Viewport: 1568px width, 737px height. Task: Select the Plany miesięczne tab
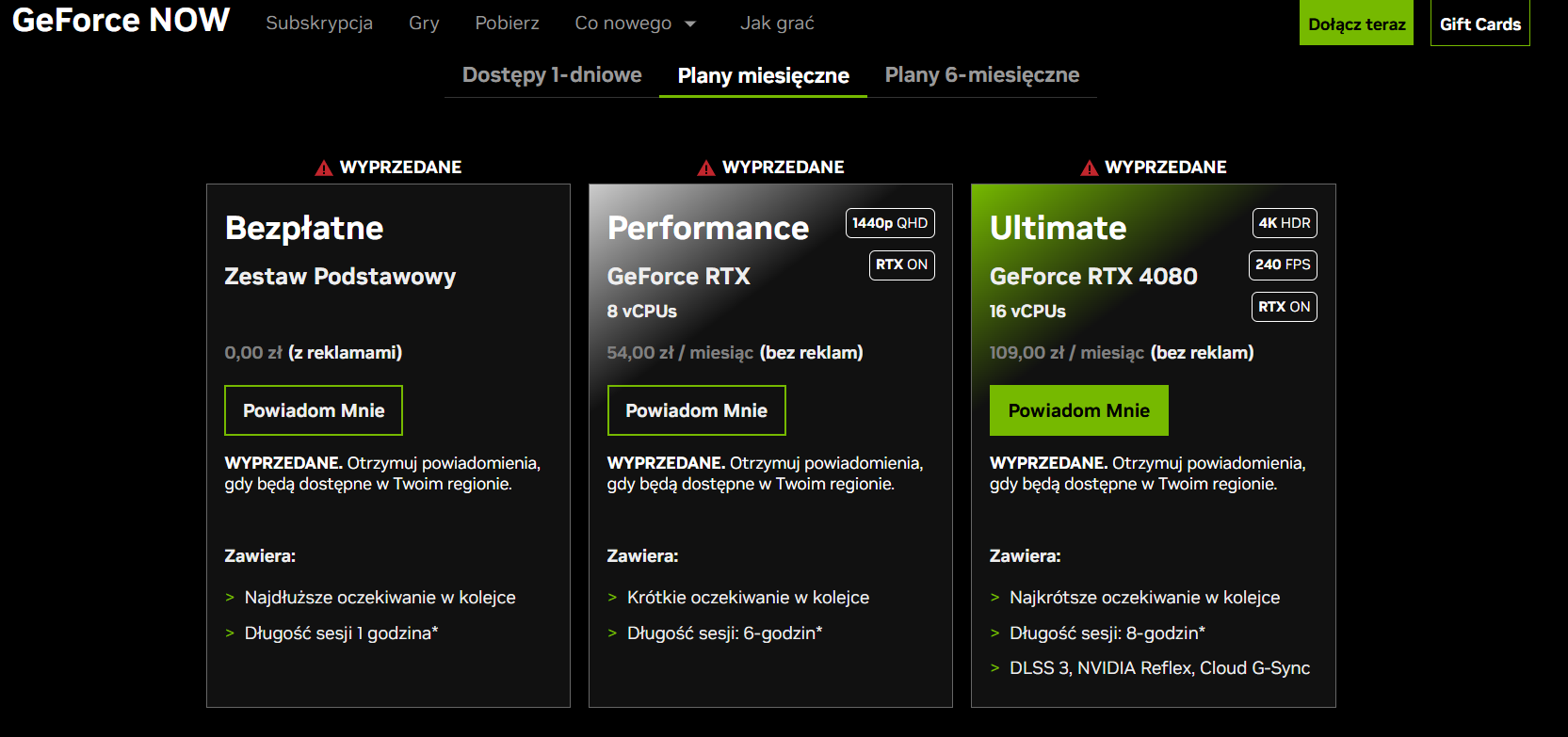764,75
